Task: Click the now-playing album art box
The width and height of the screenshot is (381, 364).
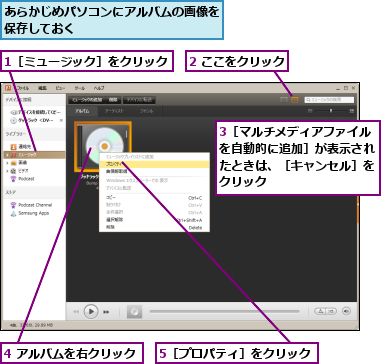Action: click(x=135, y=312)
